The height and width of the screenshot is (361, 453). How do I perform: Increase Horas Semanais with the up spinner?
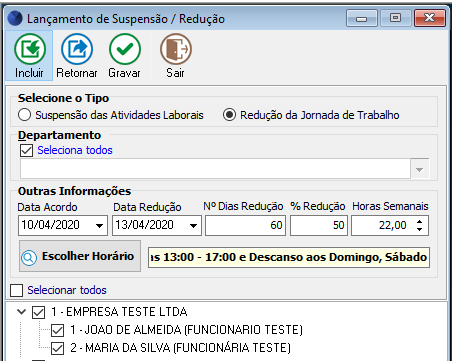point(420,221)
